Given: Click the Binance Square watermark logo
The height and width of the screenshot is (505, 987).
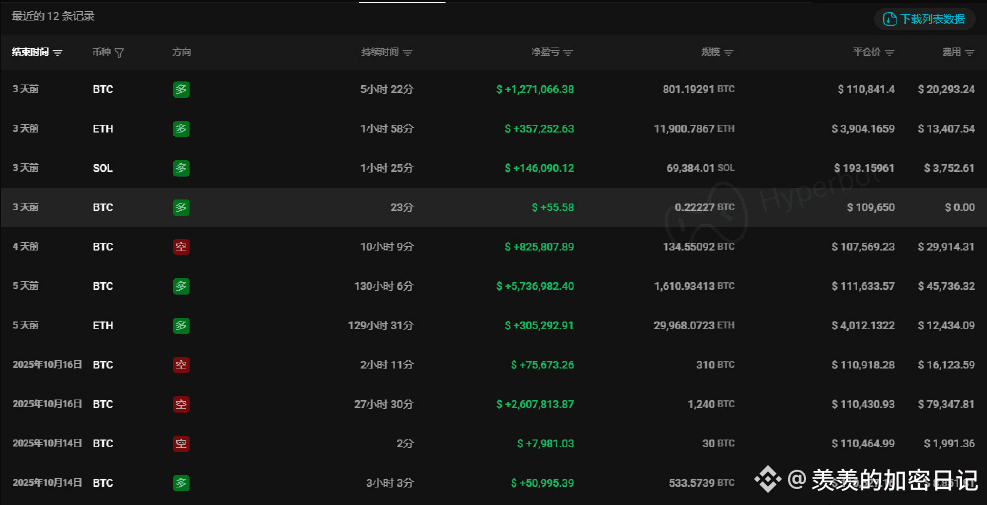Looking at the screenshot, I should pyautogui.click(x=768, y=481).
